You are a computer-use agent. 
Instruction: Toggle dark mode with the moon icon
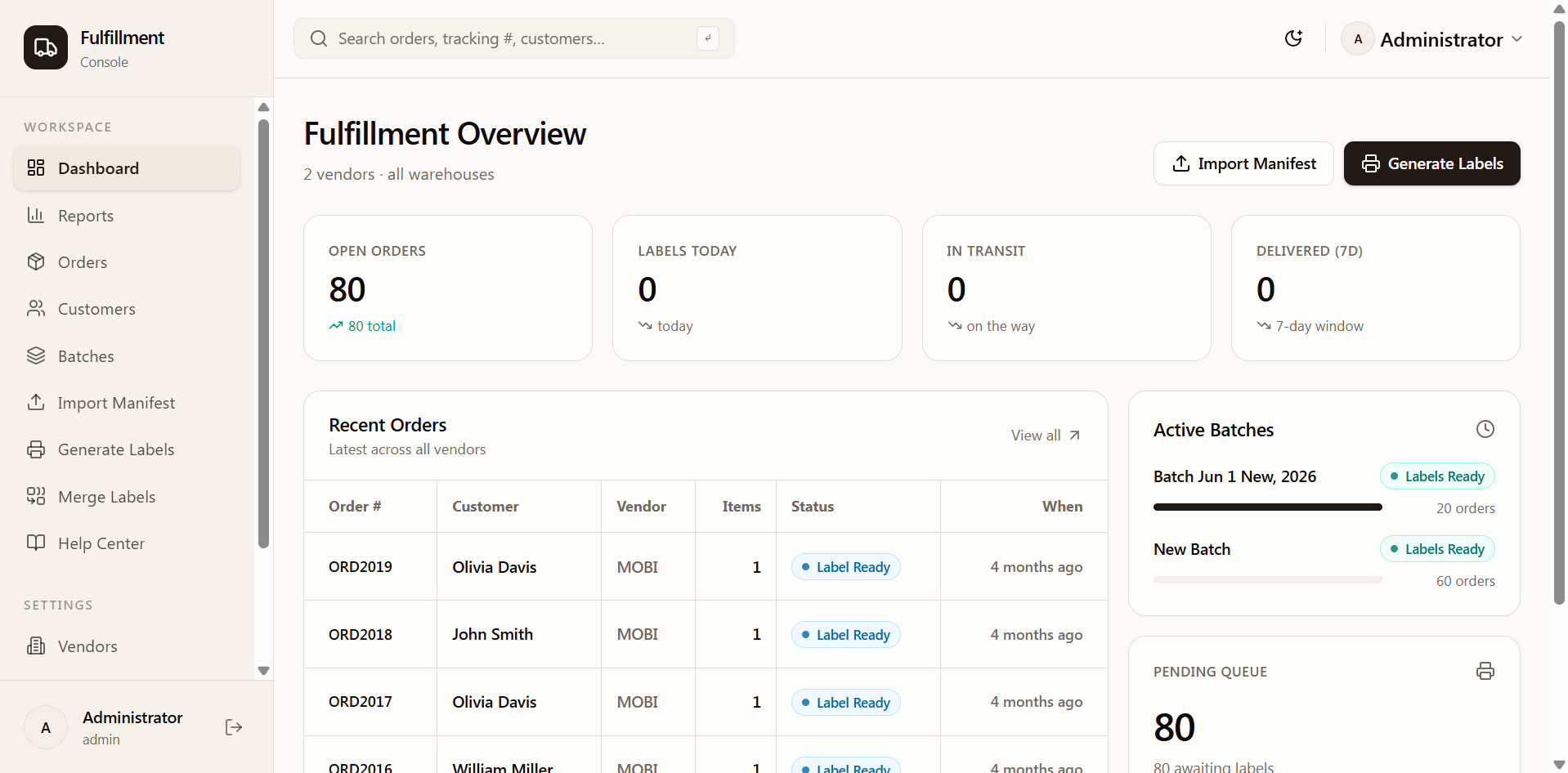[1293, 38]
